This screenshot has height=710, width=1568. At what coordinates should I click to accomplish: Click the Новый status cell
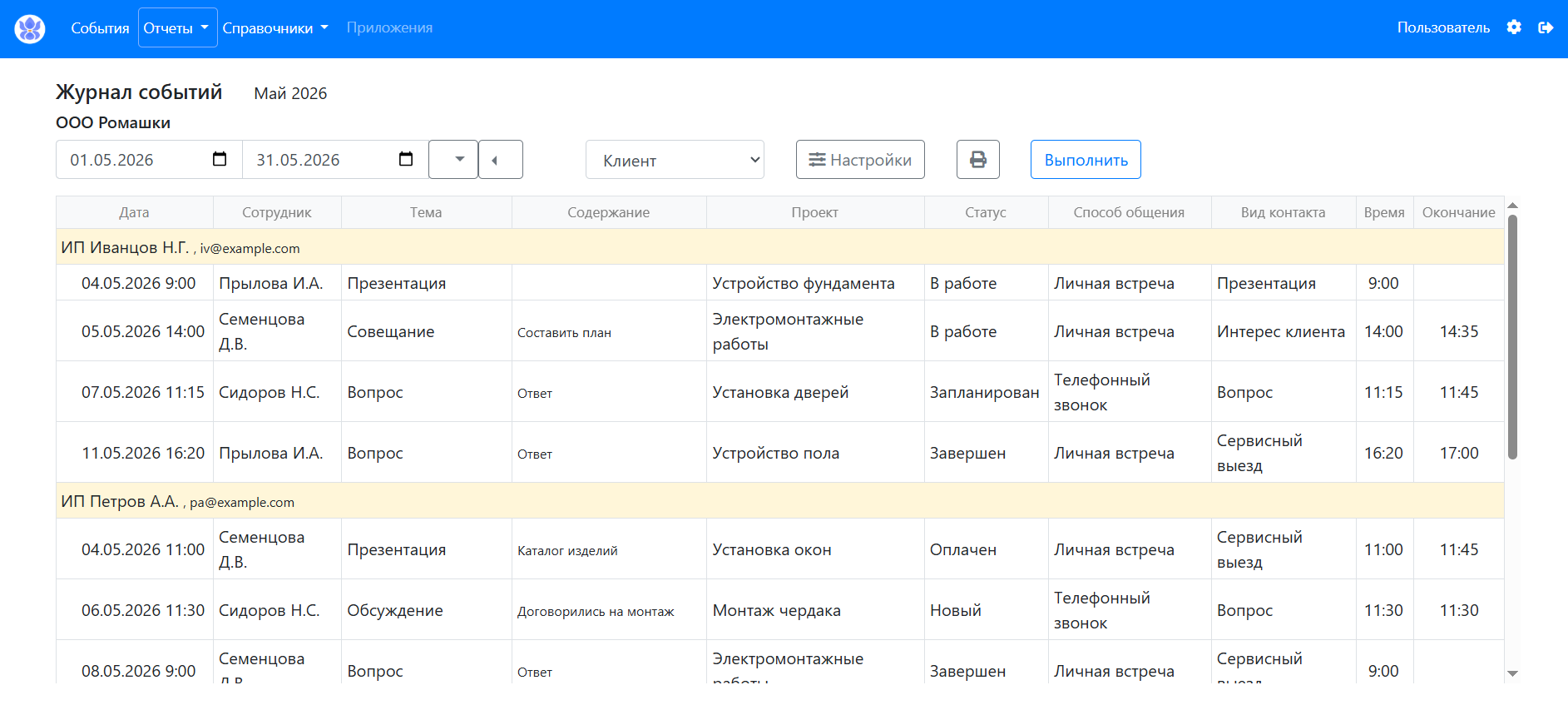tap(986, 610)
